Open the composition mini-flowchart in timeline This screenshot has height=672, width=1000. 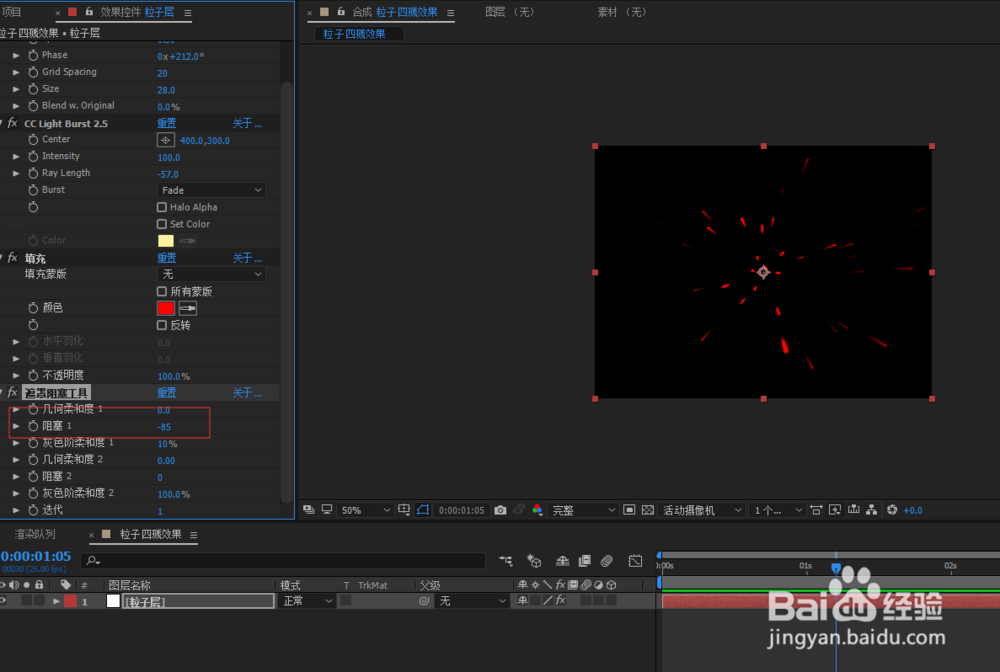tap(506, 561)
